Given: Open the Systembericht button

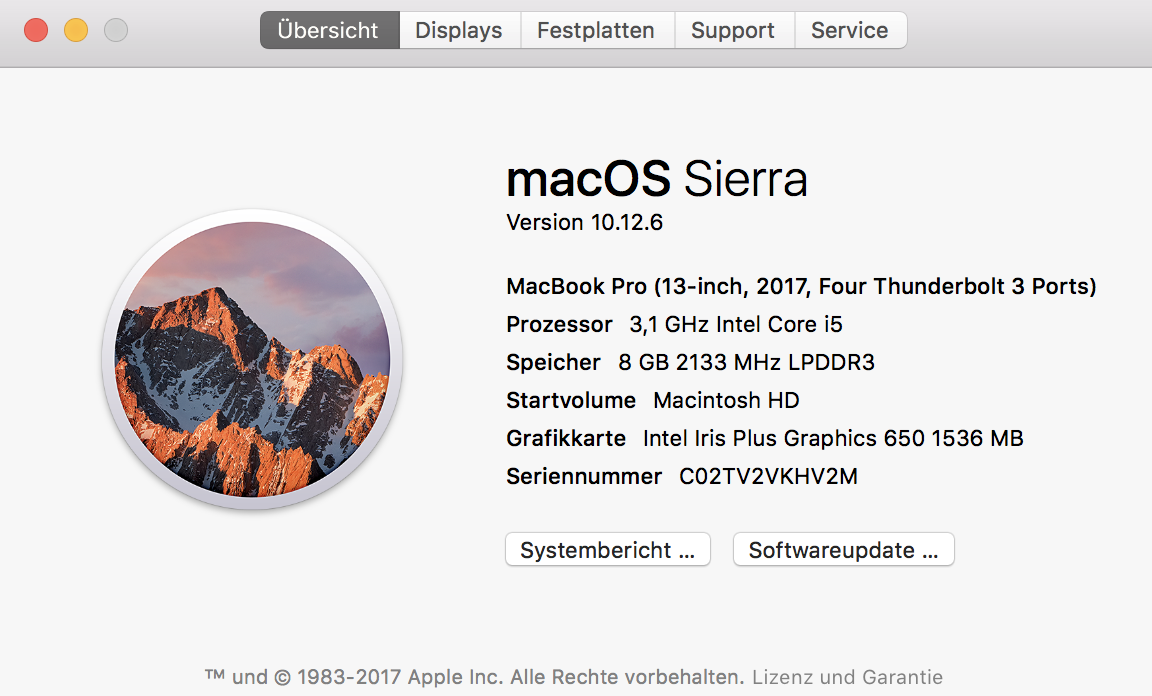Looking at the screenshot, I should [607, 550].
